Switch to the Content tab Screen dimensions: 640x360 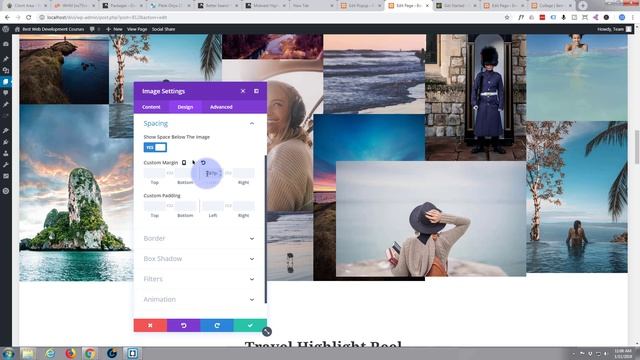pos(151,107)
